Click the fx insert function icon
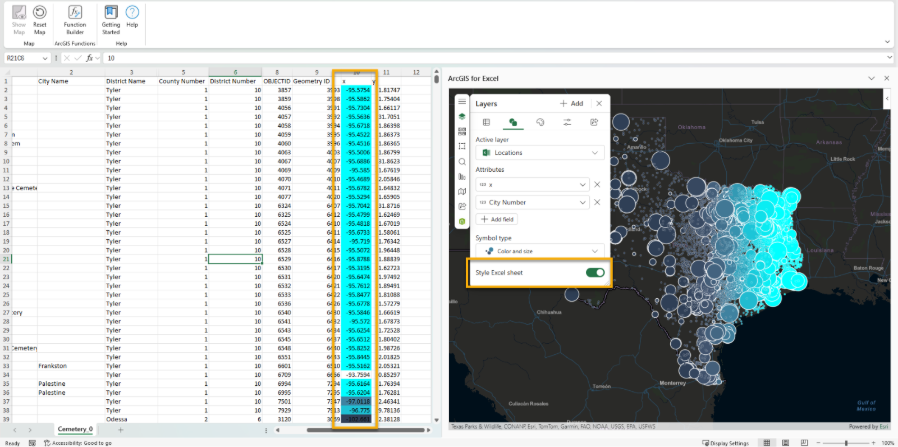Screen dimensions: 898x447 pyautogui.click(x=89, y=58)
